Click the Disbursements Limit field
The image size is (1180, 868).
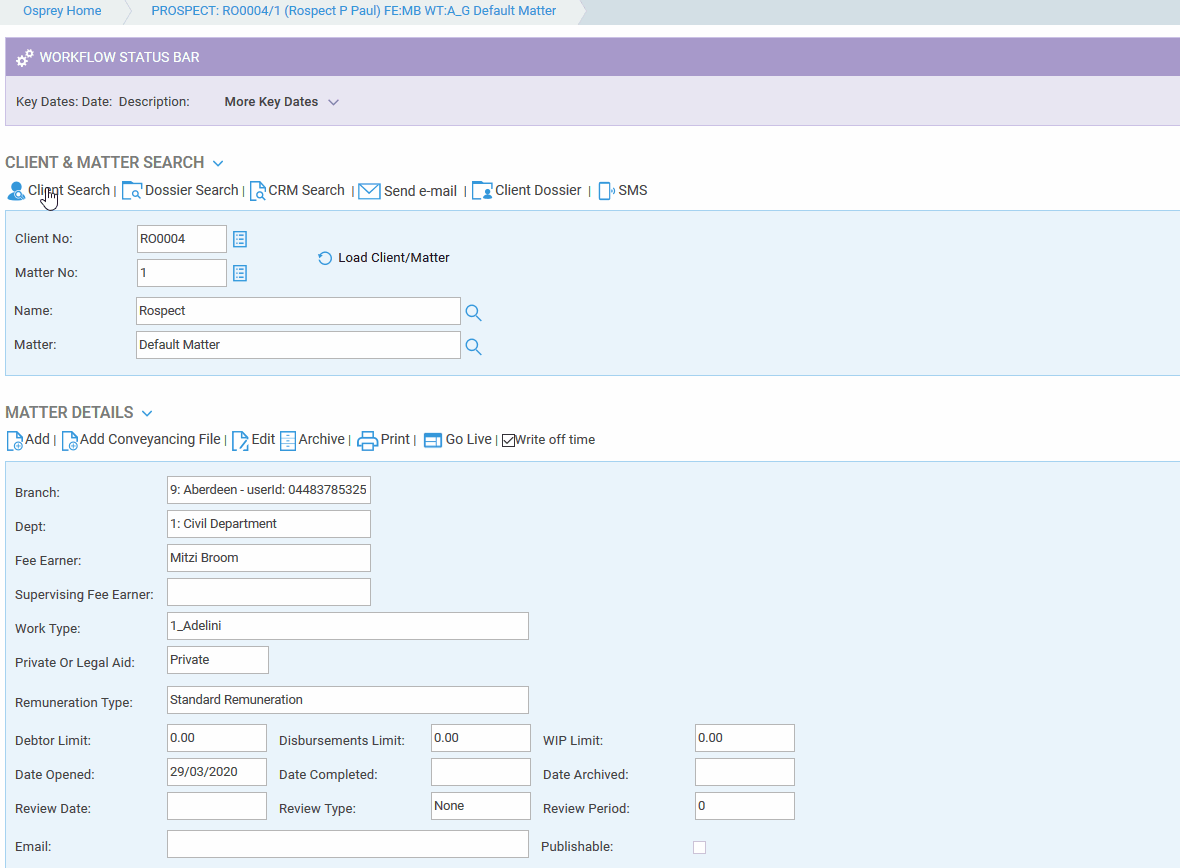click(x=481, y=738)
